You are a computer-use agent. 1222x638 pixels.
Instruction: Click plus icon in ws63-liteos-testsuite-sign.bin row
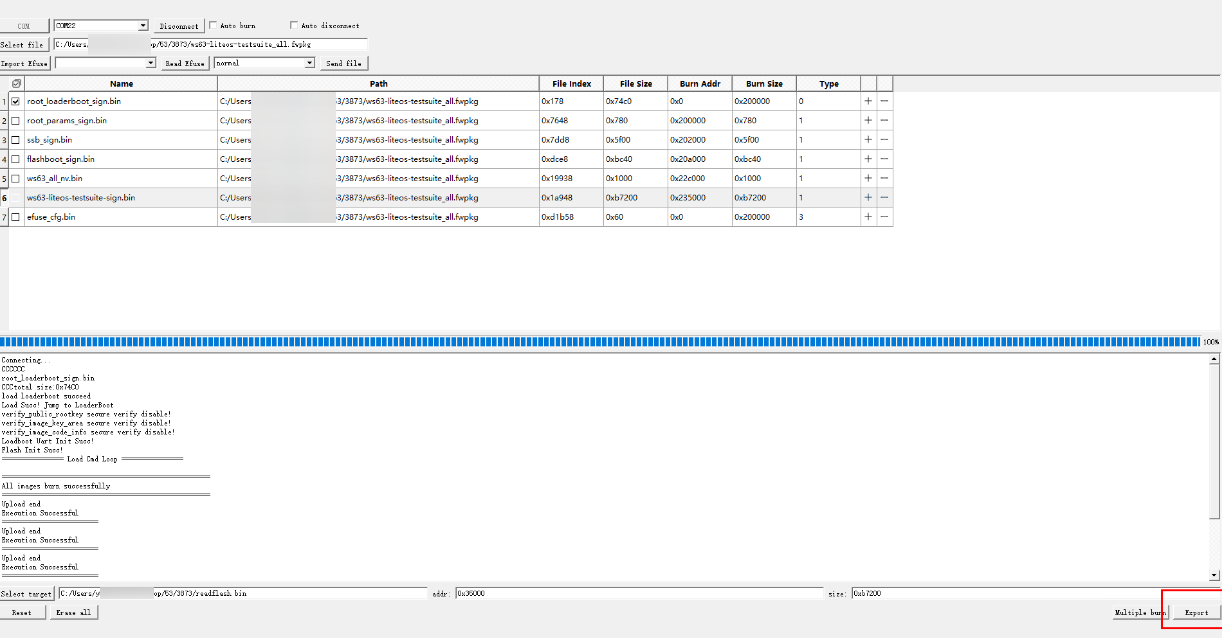coord(868,198)
